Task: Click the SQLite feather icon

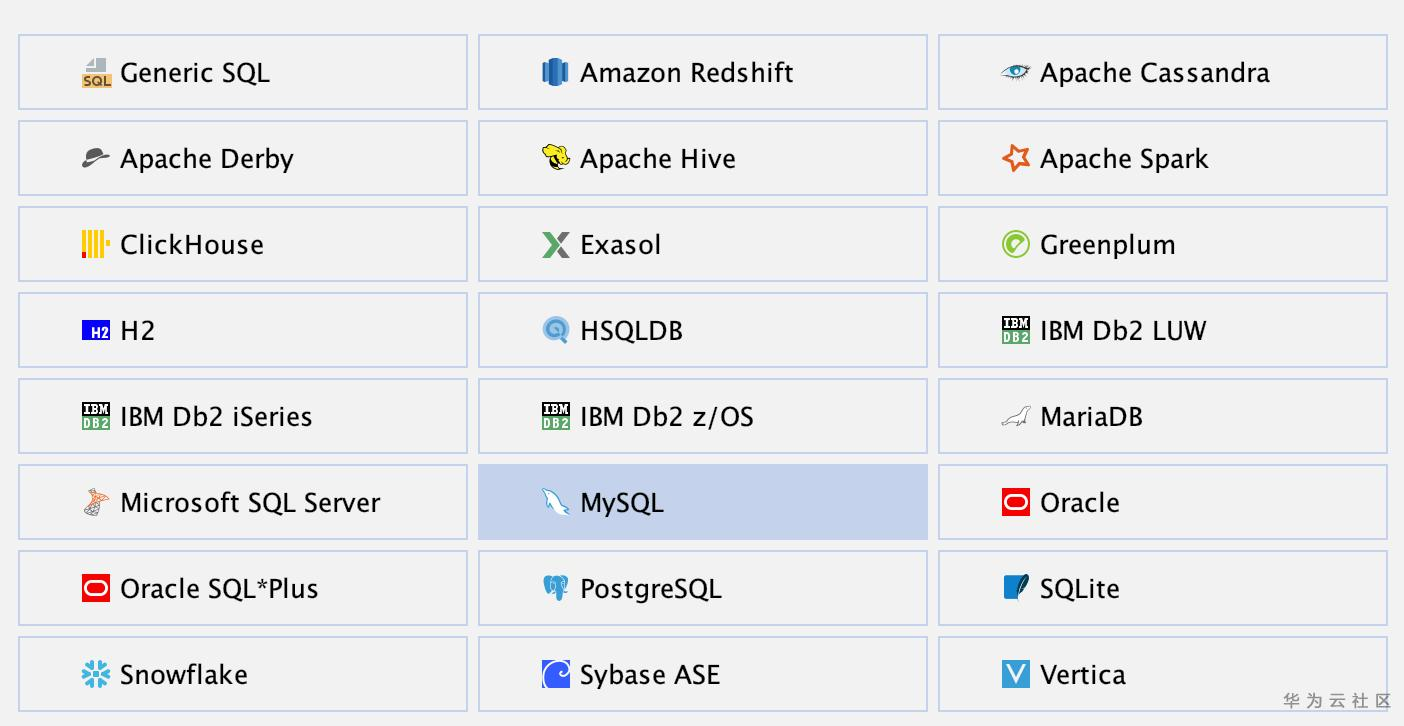Action: (1015, 588)
